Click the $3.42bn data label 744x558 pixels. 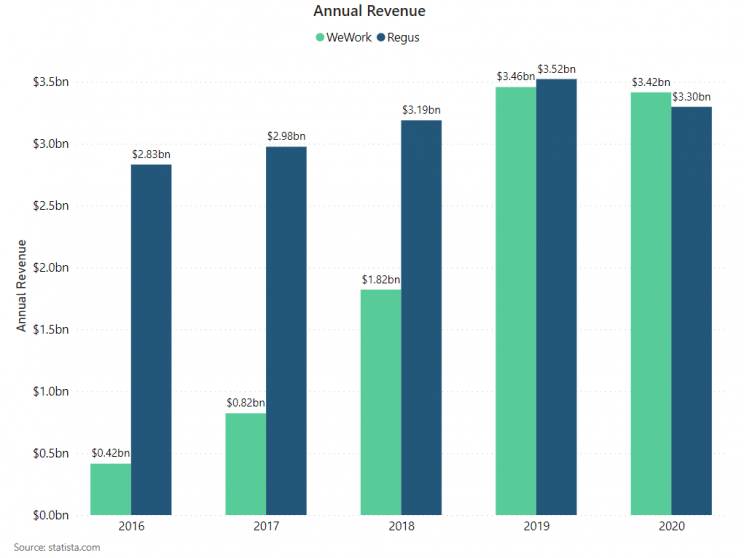click(x=651, y=82)
